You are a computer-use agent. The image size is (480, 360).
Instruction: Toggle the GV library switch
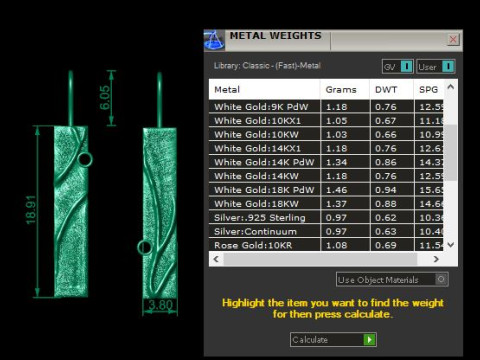(x=406, y=66)
